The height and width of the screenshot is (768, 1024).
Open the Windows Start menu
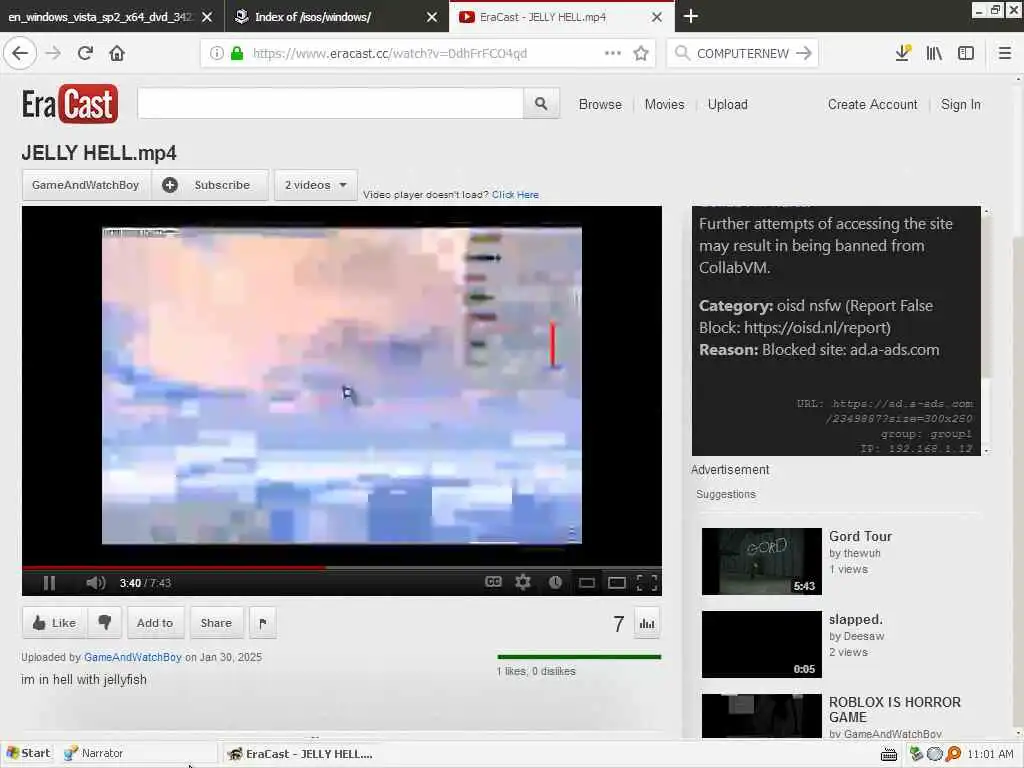[27, 753]
